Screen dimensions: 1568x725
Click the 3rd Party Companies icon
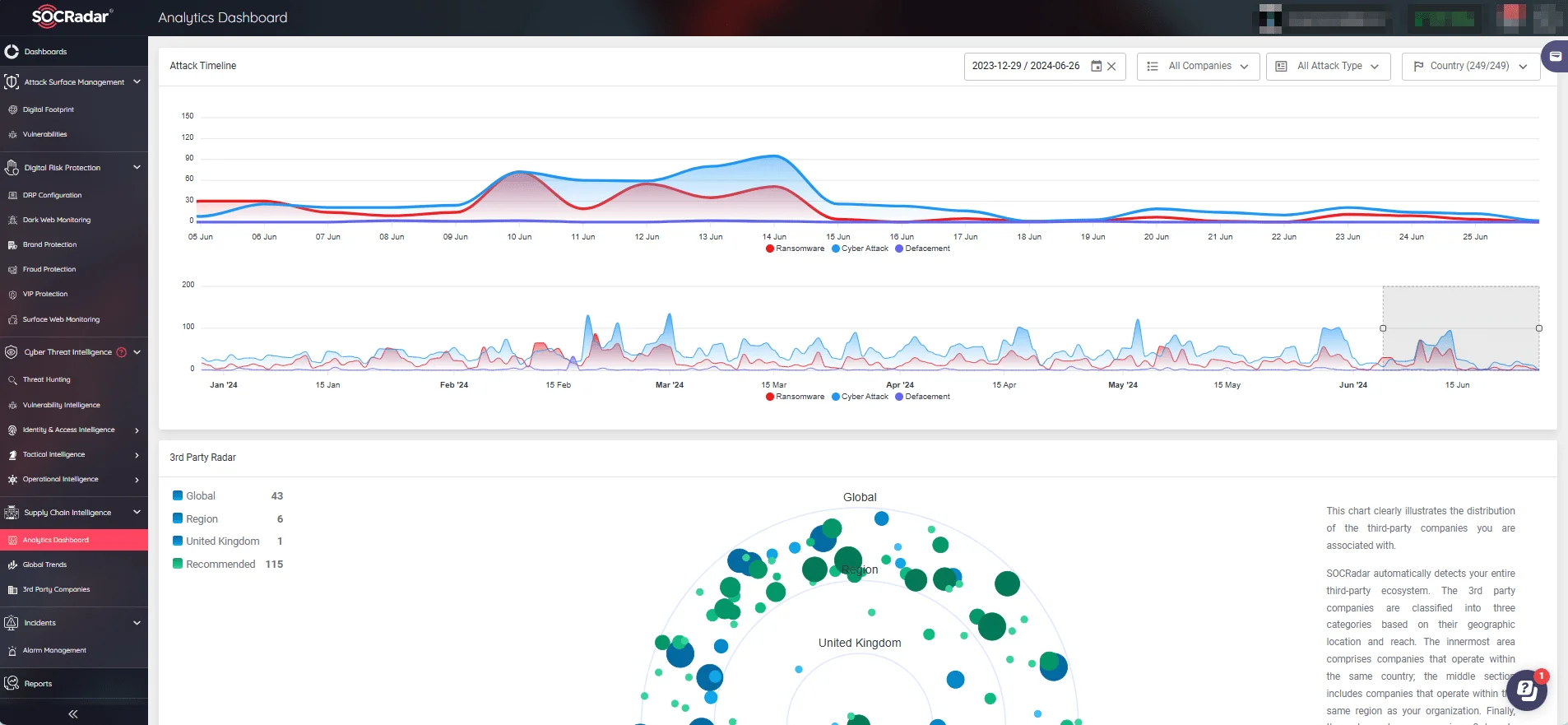click(x=12, y=589)
